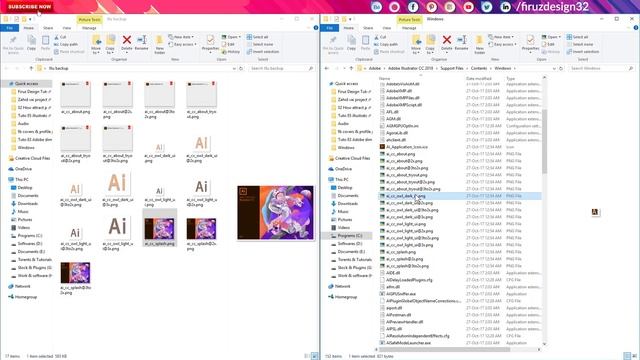This screenshot has width=640, height=360.
Task: Click Edit in right Windows window ribbon
Action: (x=548, y=44)
